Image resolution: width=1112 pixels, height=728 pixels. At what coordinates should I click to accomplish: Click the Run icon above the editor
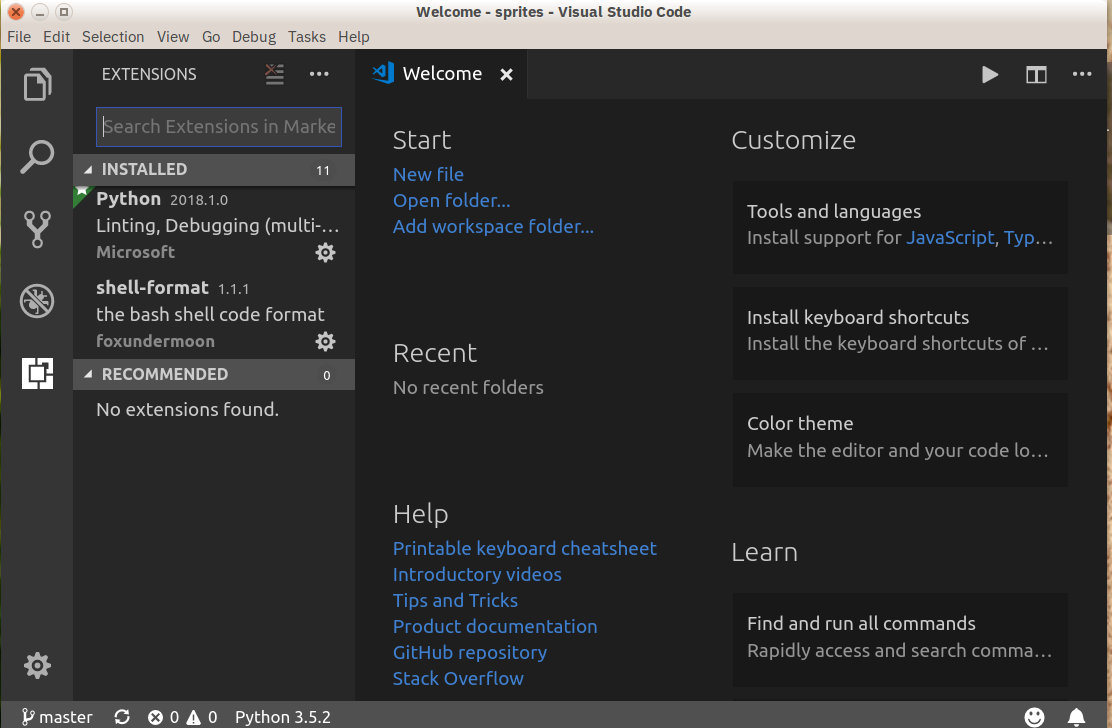coord(990,74)
